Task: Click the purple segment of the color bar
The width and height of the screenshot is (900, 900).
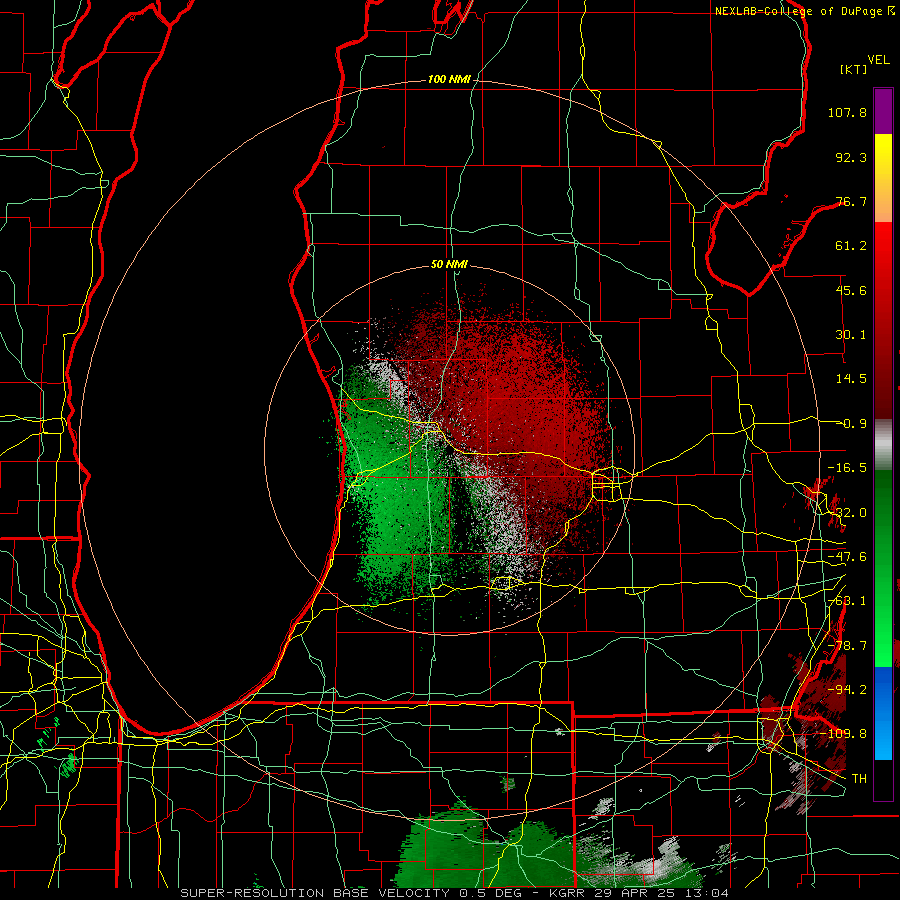Action: click(883, 111)
